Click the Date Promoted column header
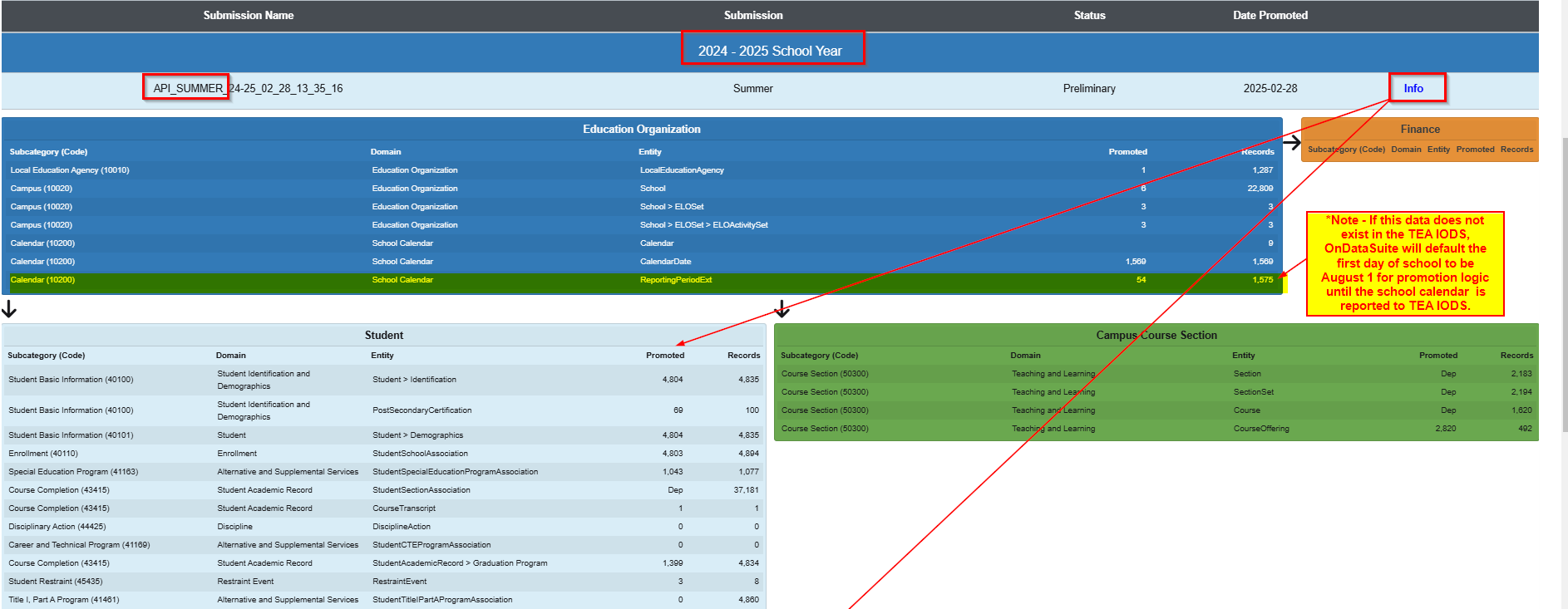 click(1270, 15)
